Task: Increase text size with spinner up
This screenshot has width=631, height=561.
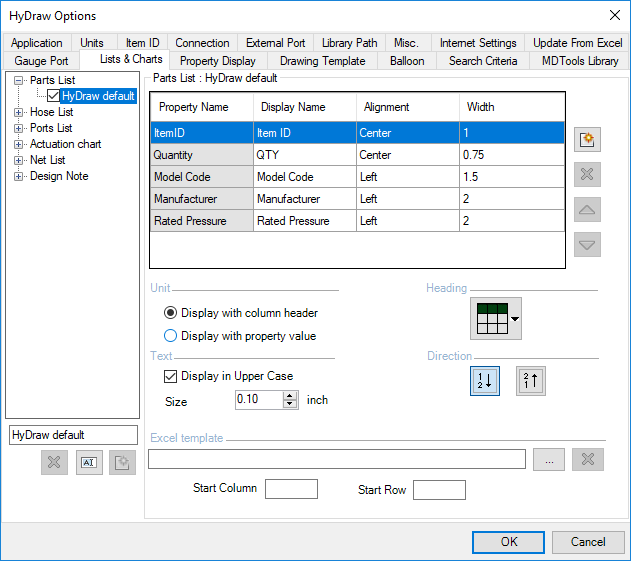Action: [x=290, y=396]
